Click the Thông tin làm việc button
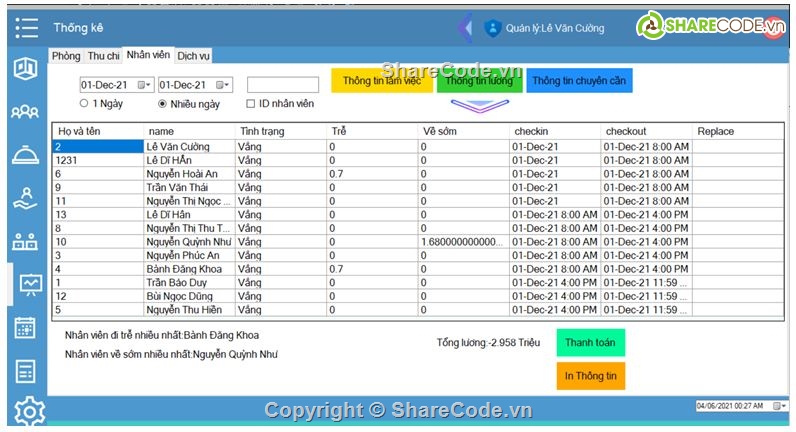 point(382,81)
